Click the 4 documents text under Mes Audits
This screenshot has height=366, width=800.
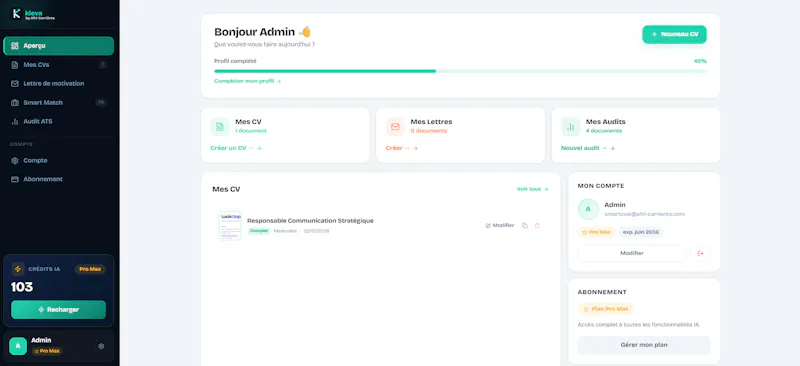click(x=604, y=131)
